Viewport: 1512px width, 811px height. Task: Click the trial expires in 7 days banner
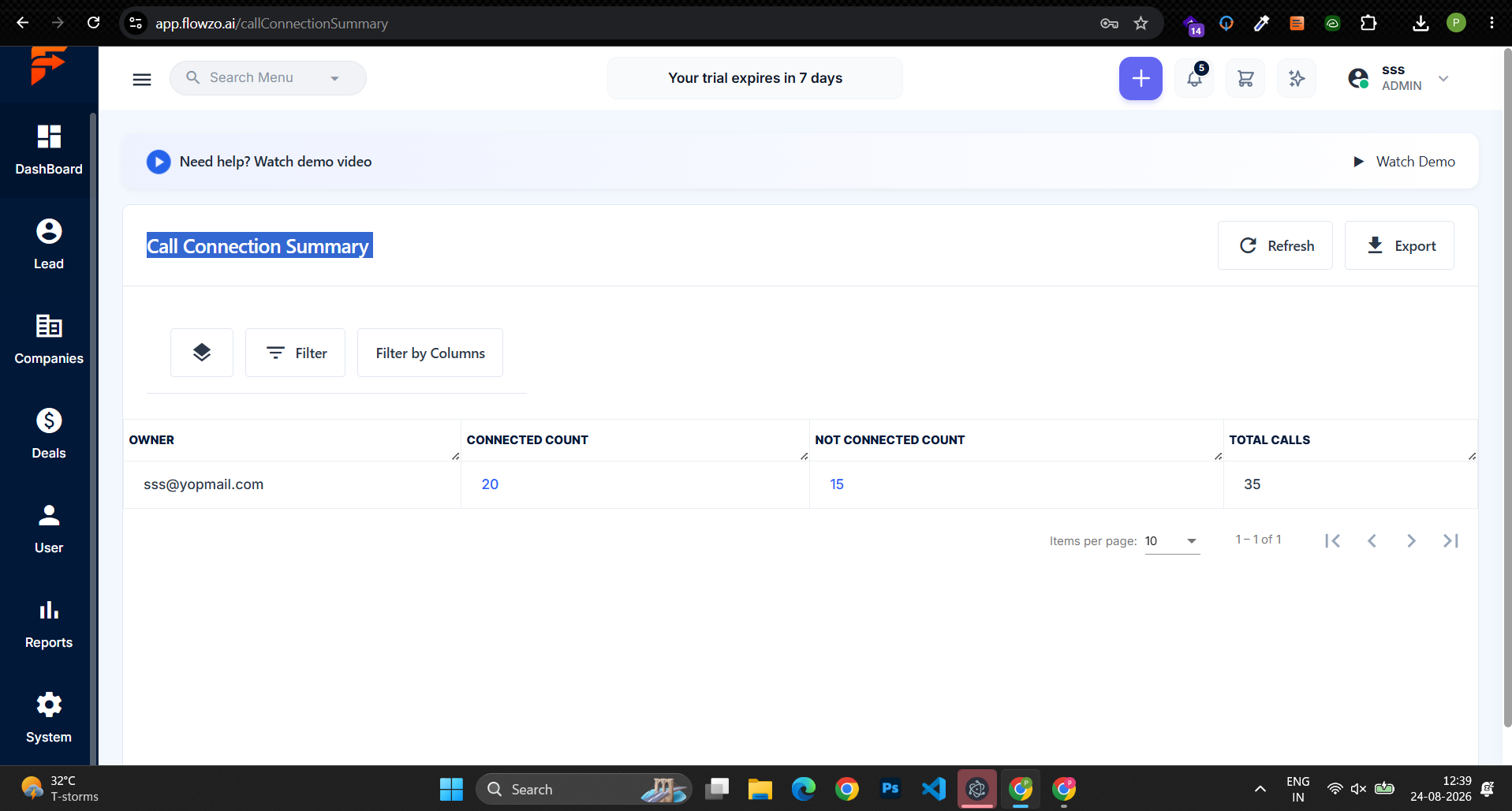(755, 78)
